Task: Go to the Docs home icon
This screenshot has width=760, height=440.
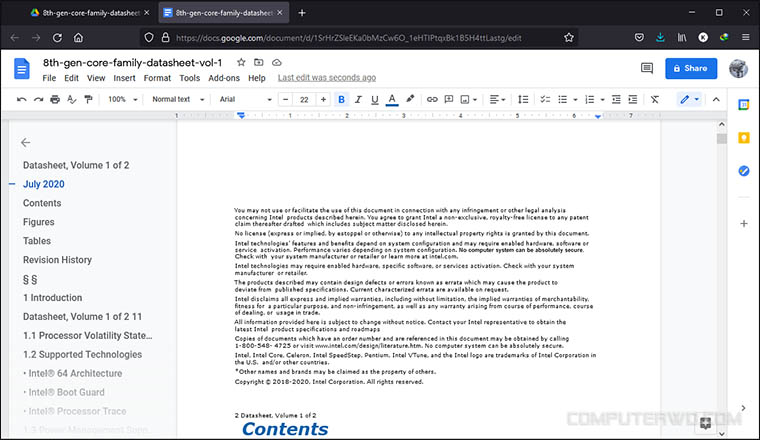Action: pyautogui.click(x=21, y=68)
